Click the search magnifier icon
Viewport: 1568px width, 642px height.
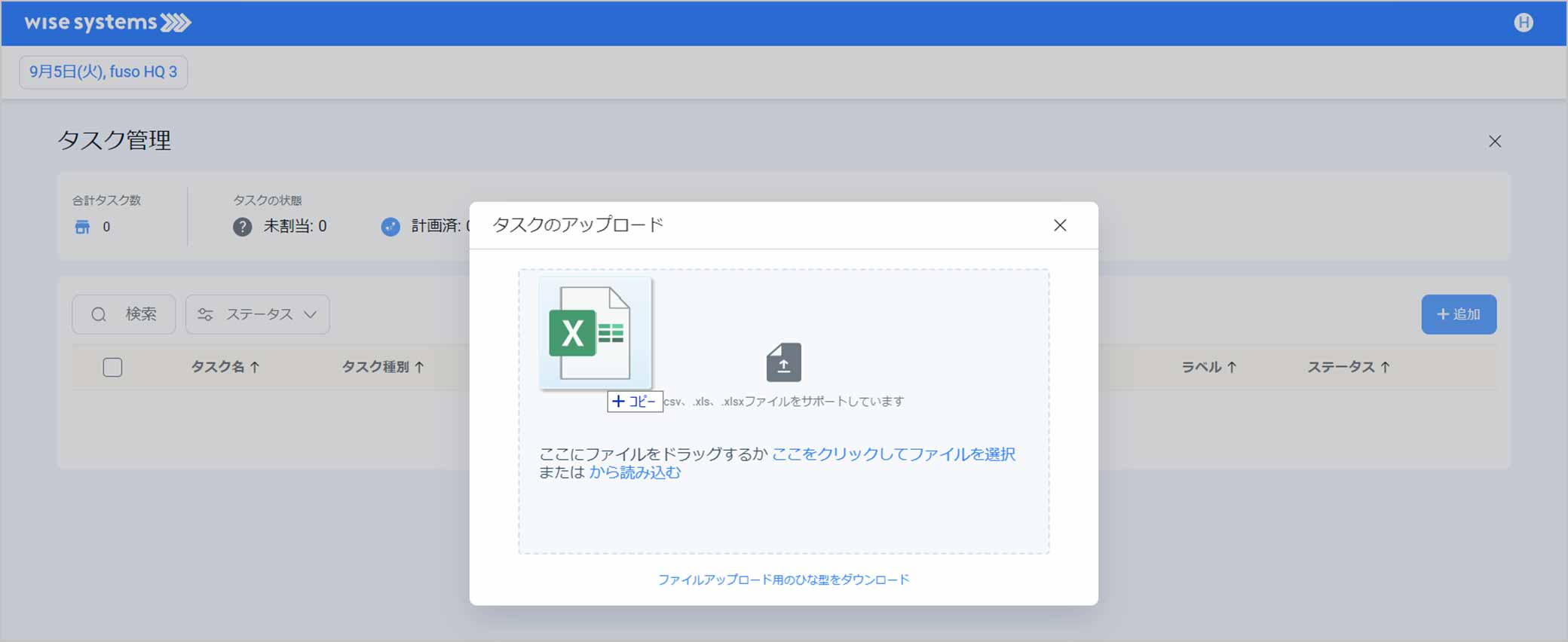[99, 314]
